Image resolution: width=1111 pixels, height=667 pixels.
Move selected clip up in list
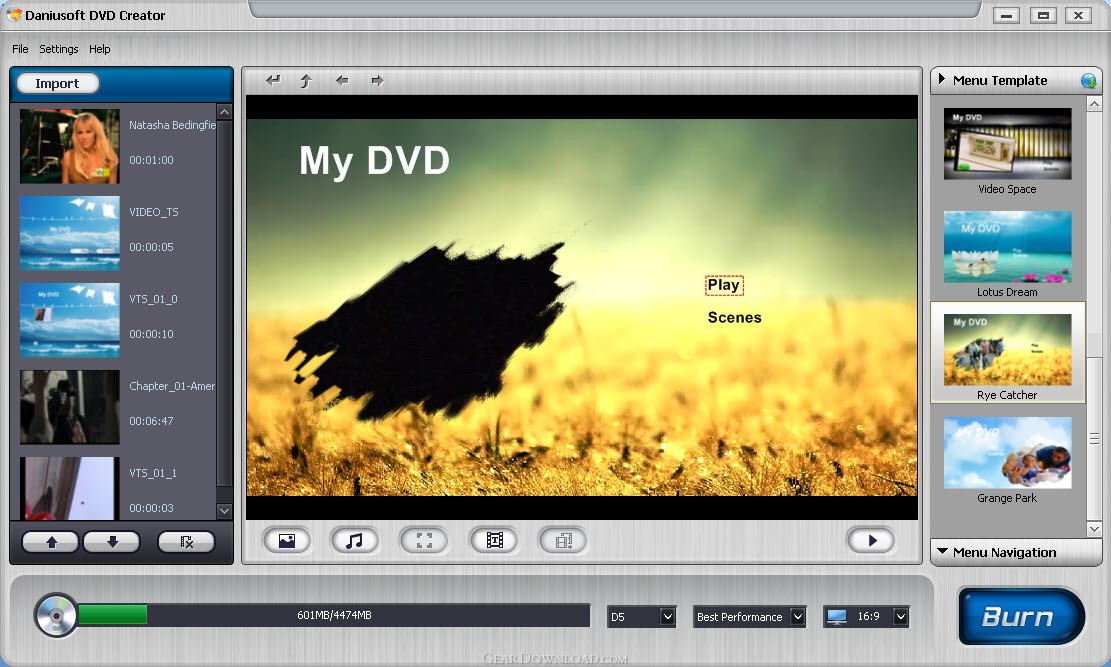coord(52,542)
